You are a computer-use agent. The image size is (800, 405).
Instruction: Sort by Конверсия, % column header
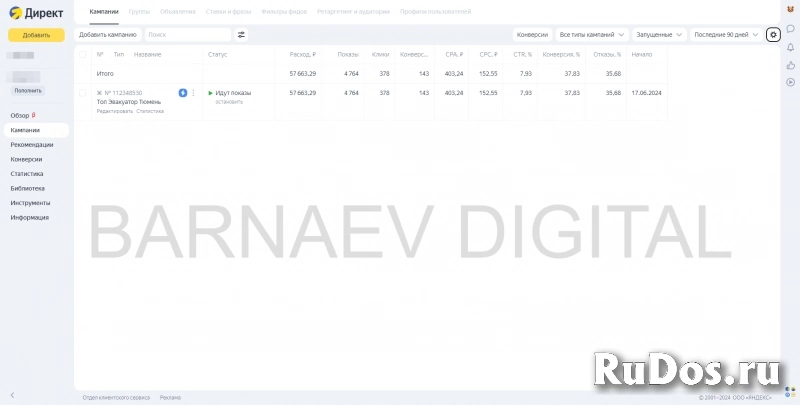tap(561, 55)
